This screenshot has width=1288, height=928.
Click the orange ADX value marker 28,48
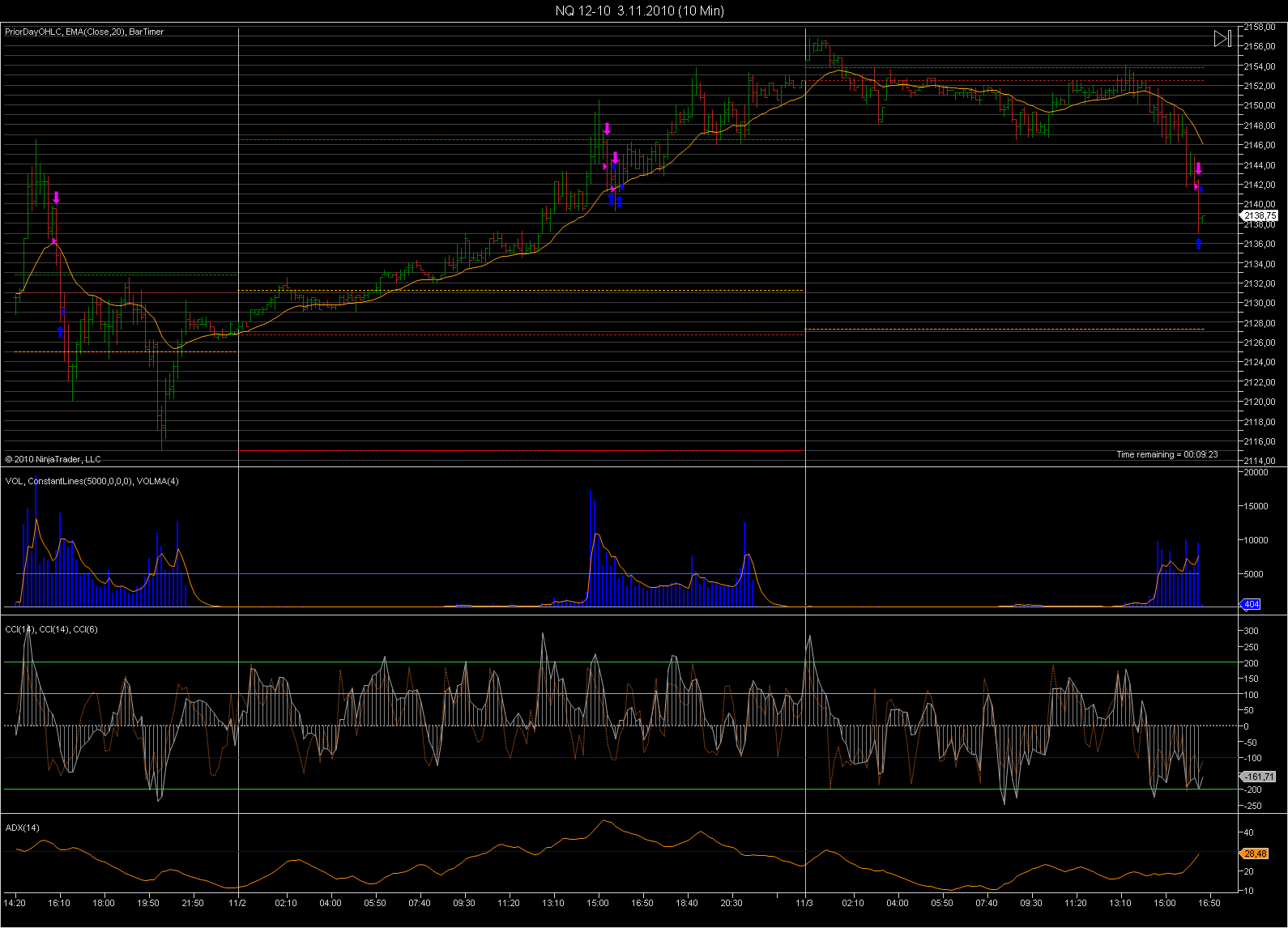tap(1254, 854)
